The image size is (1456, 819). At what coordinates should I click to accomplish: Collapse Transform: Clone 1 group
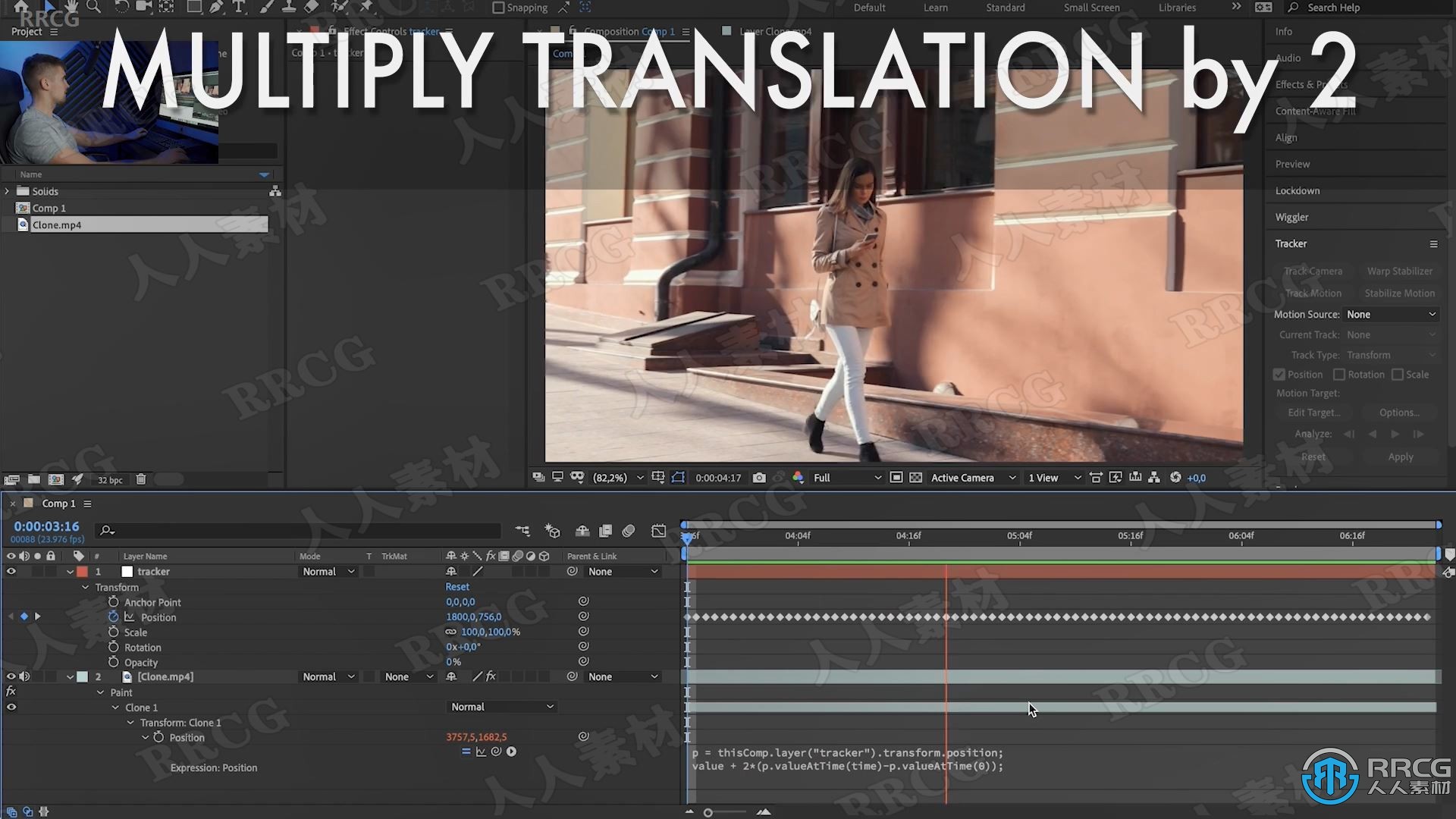(x=130, y=723)
